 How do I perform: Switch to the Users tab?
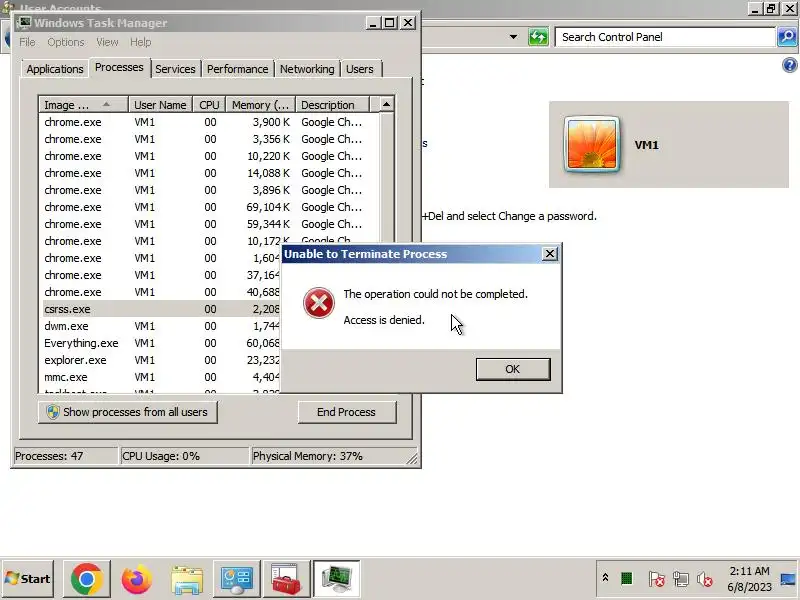point(360,69)
